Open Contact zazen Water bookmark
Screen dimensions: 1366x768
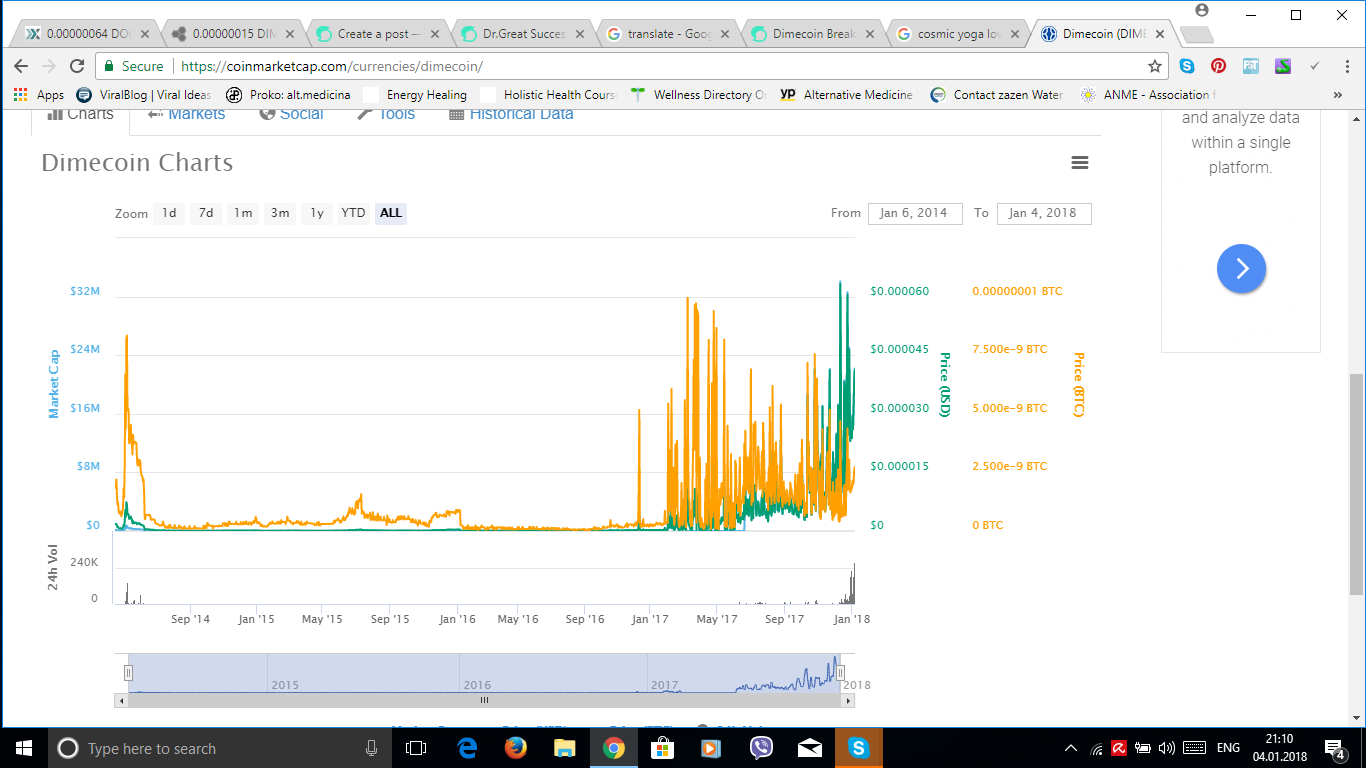pos(997,95)
